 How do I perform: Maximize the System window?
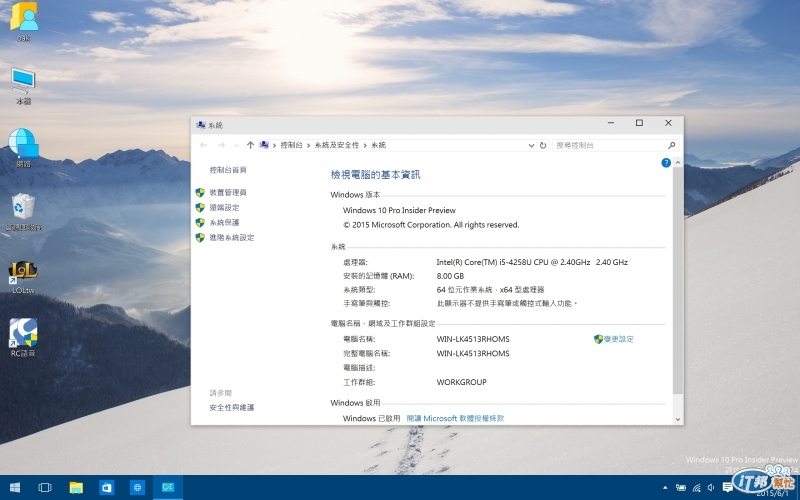coord(639,123)
